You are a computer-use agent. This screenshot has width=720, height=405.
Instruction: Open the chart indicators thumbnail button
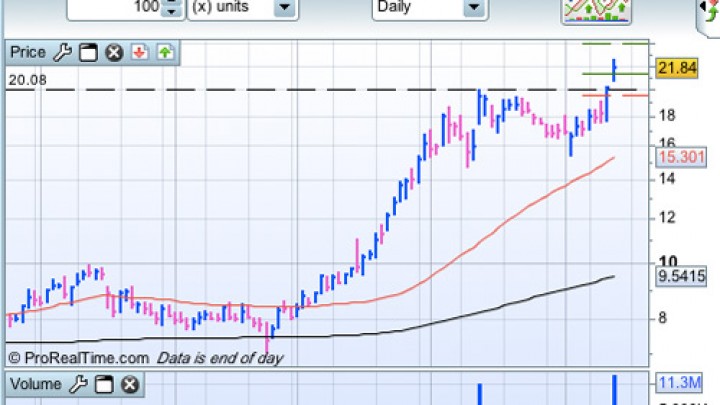pyautogui.click(x=596, y=10)
